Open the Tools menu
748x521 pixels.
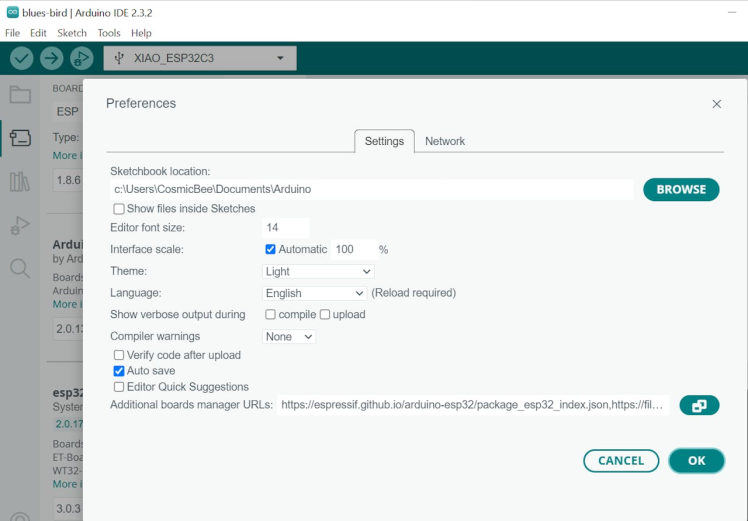109,33
